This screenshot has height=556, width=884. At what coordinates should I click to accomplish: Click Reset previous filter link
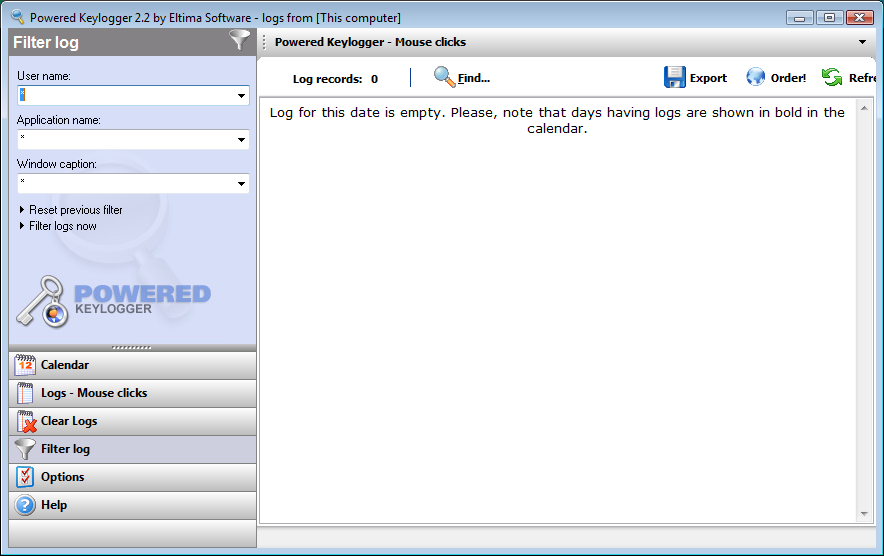tap(75, 210)
